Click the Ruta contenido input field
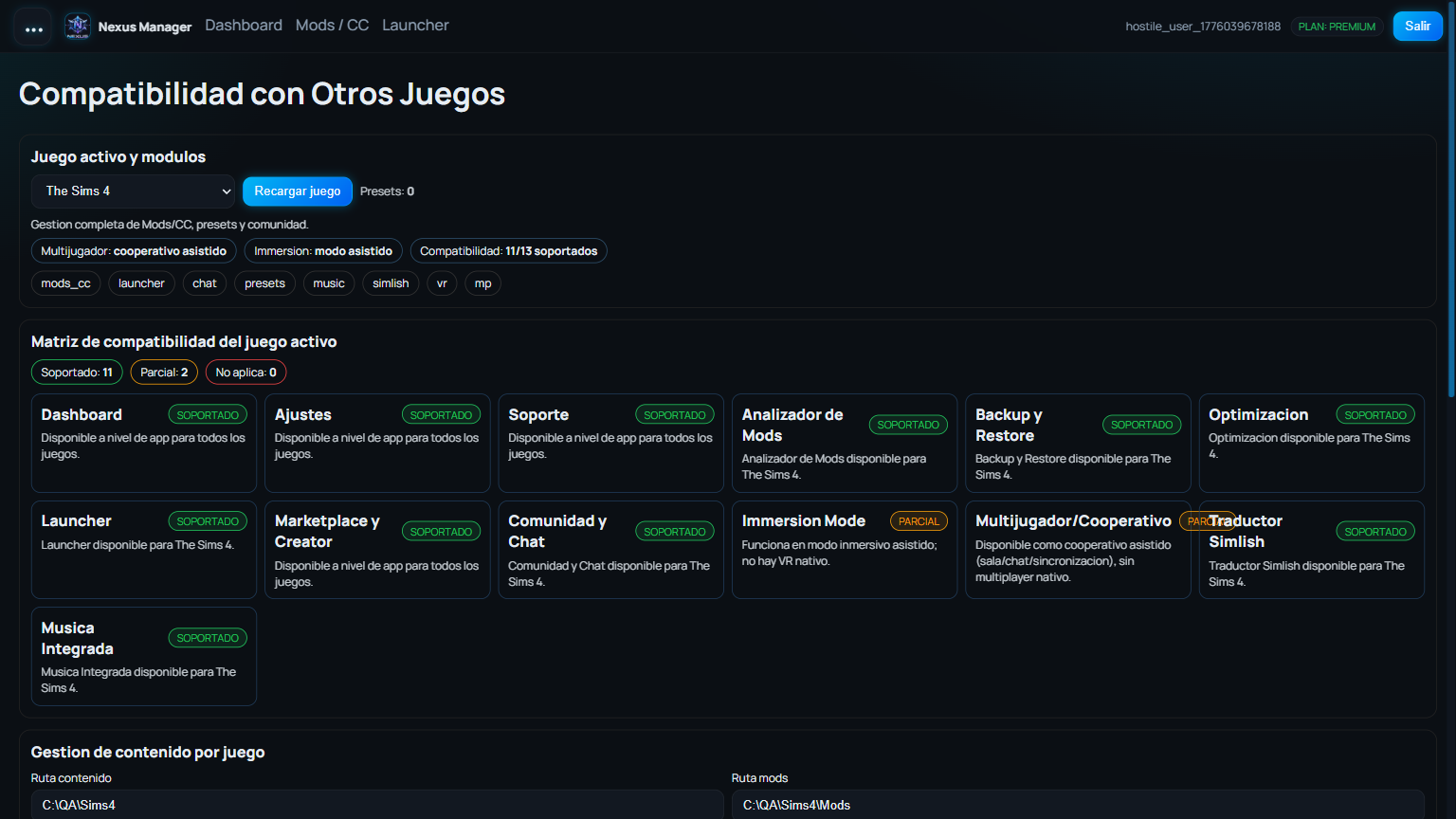The height and width of the screenshot is (819, 1456). pyautogui.click(x=377, y=805)
